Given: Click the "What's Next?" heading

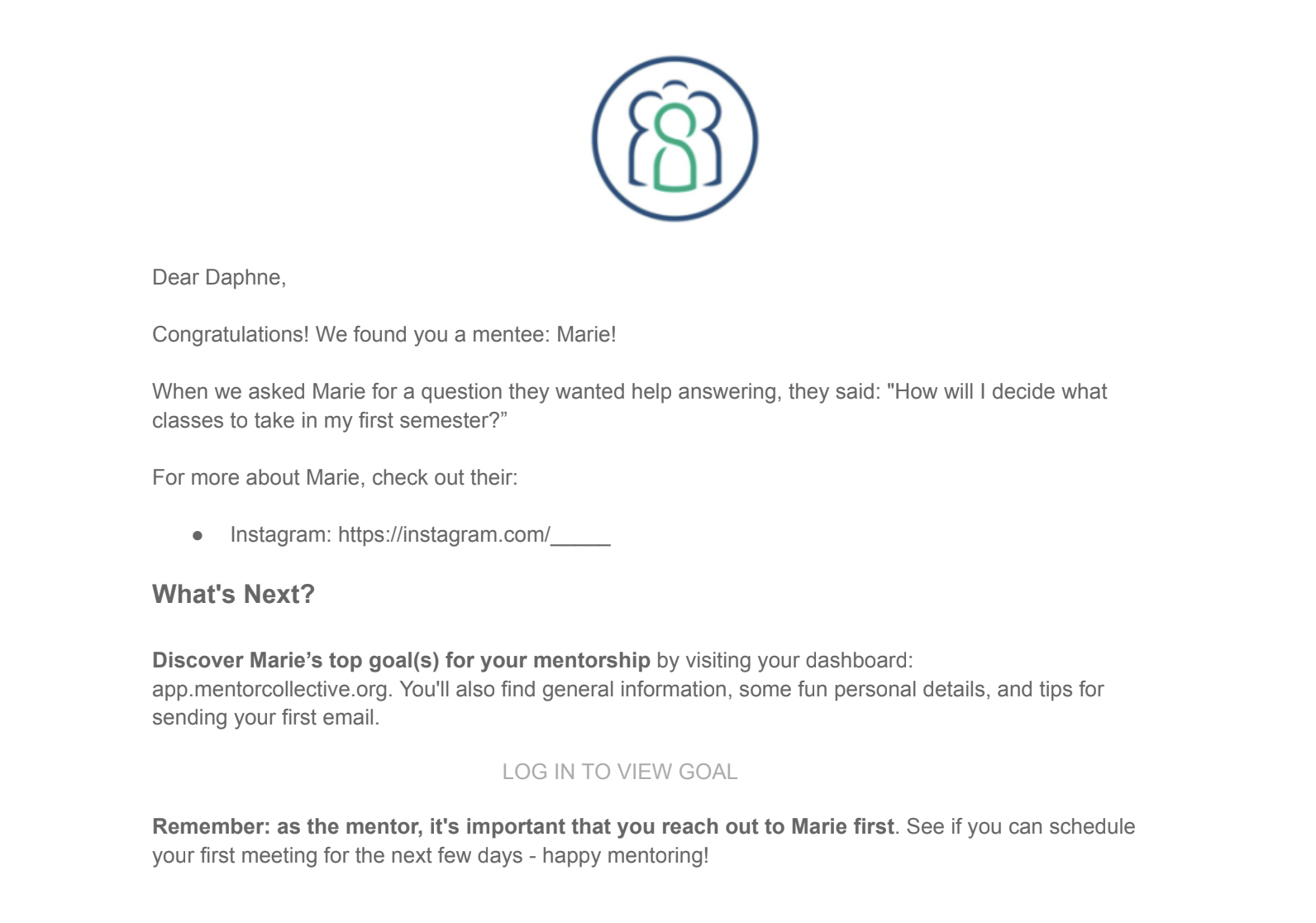Looking at the screenshot, I should click(233, 594).
